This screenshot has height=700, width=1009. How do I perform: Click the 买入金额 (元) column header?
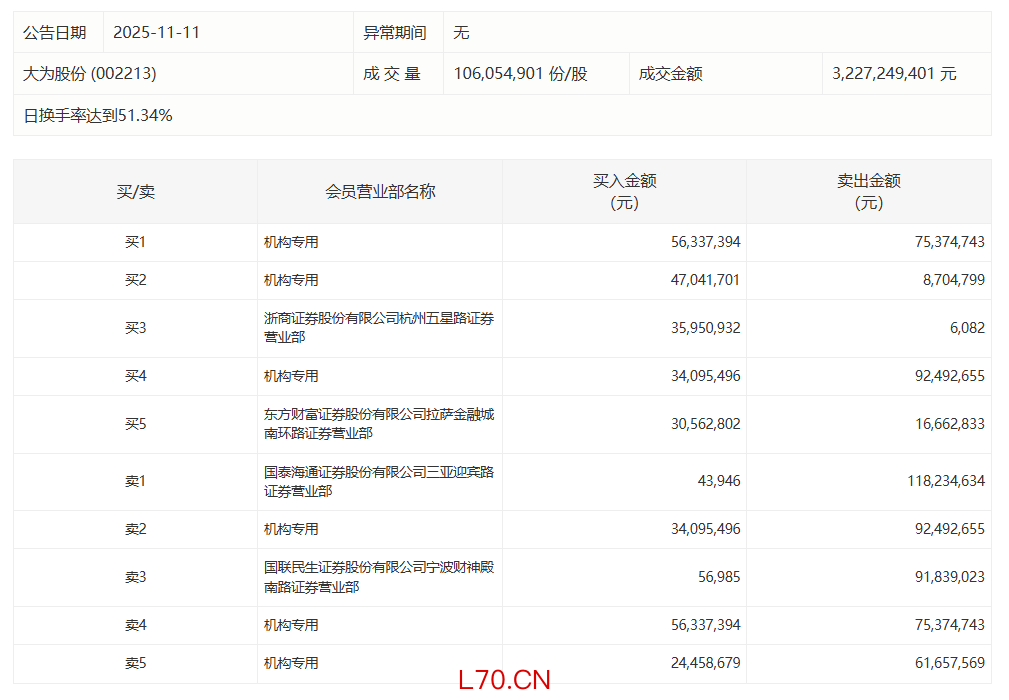(624, 191)
